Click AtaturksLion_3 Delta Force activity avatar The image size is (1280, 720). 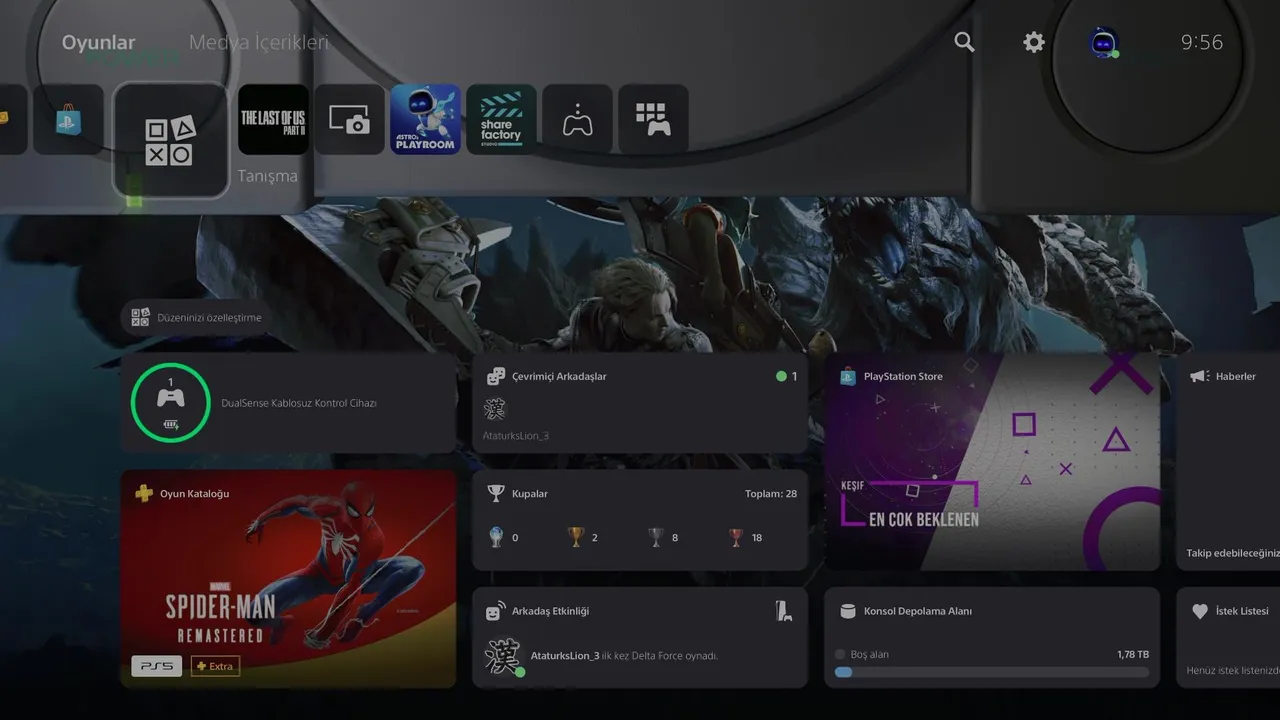click(502, 656)
